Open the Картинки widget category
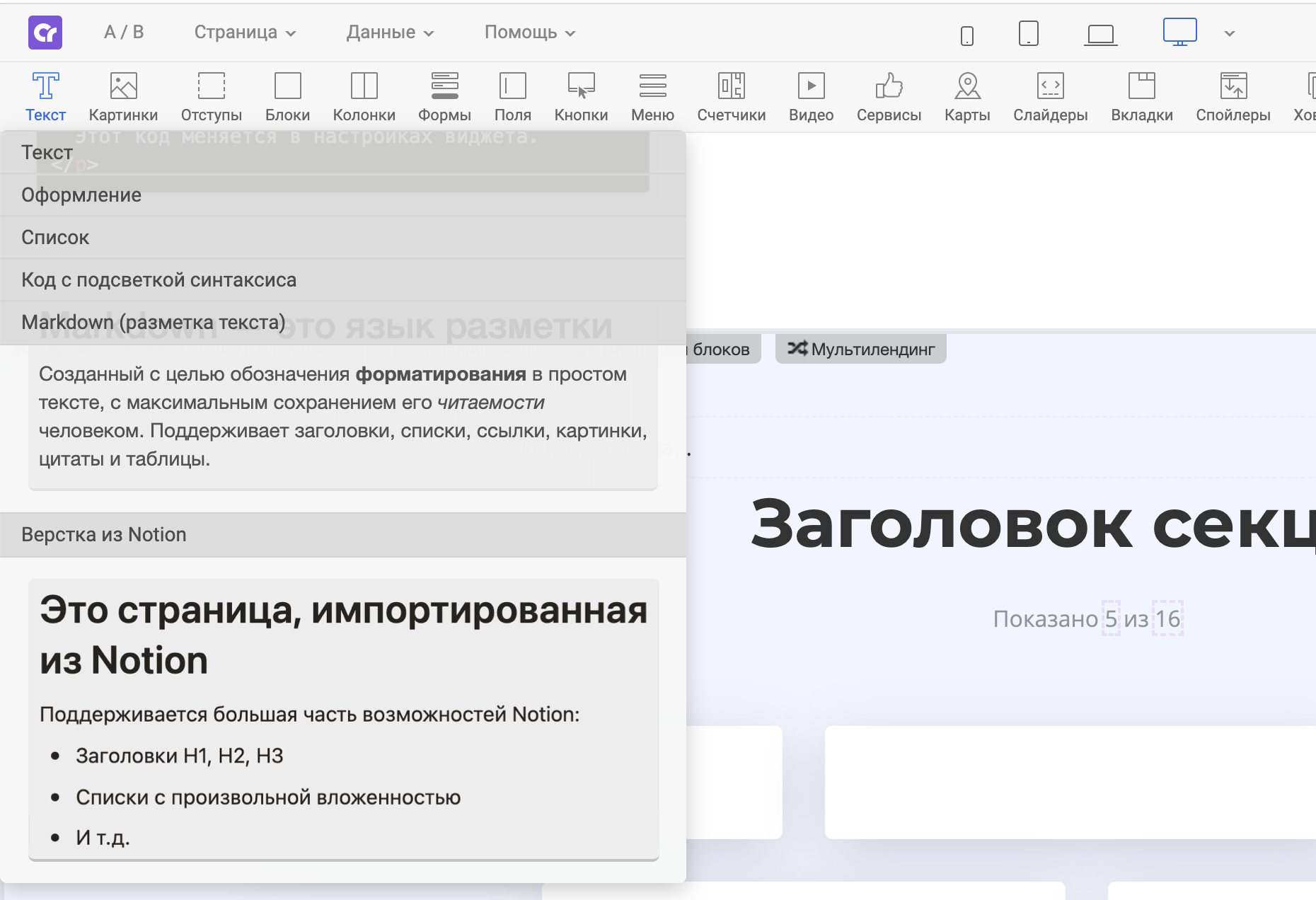The height and width of the screenshot is (900, 1316). pyautogui.click(x=123, y=98)
